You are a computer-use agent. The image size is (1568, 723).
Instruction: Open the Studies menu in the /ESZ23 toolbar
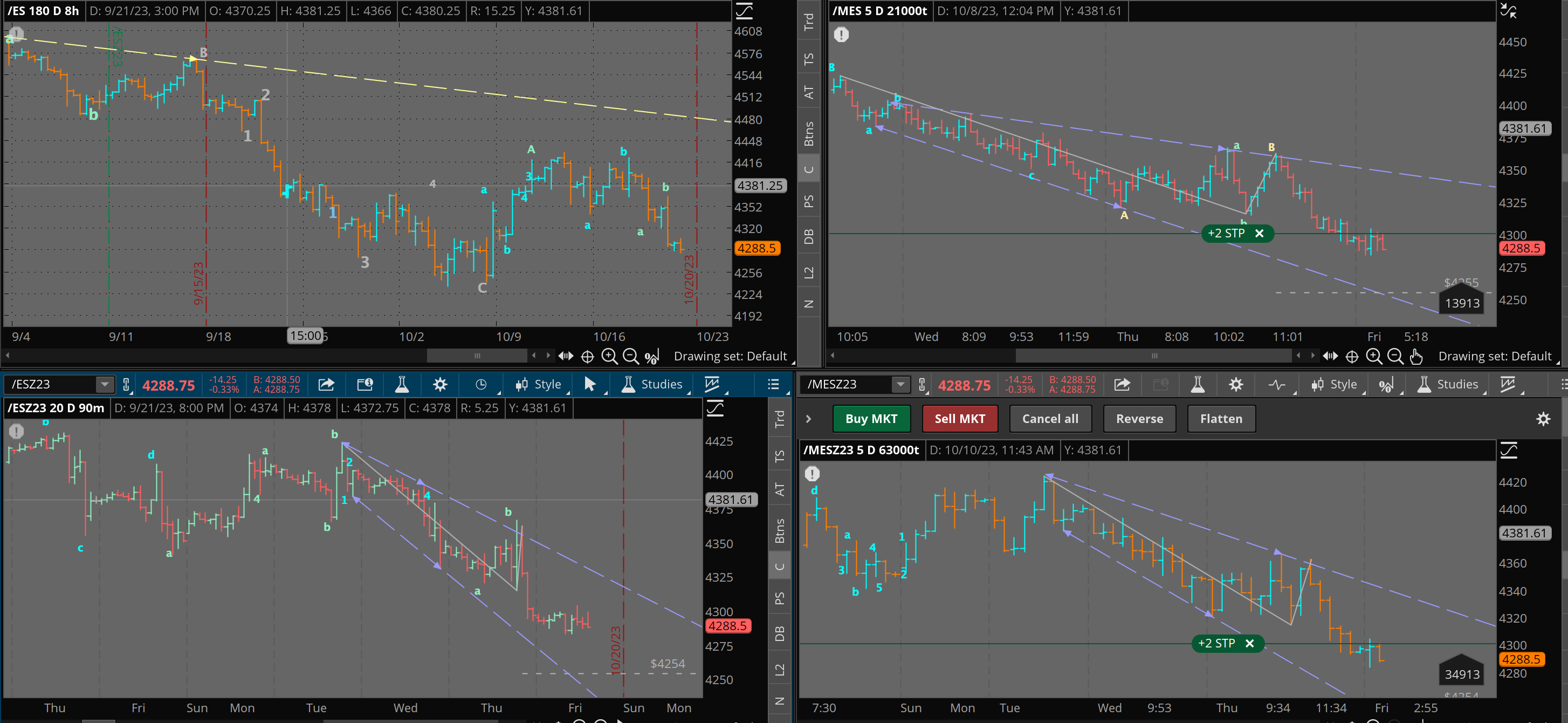click(652, 384)
